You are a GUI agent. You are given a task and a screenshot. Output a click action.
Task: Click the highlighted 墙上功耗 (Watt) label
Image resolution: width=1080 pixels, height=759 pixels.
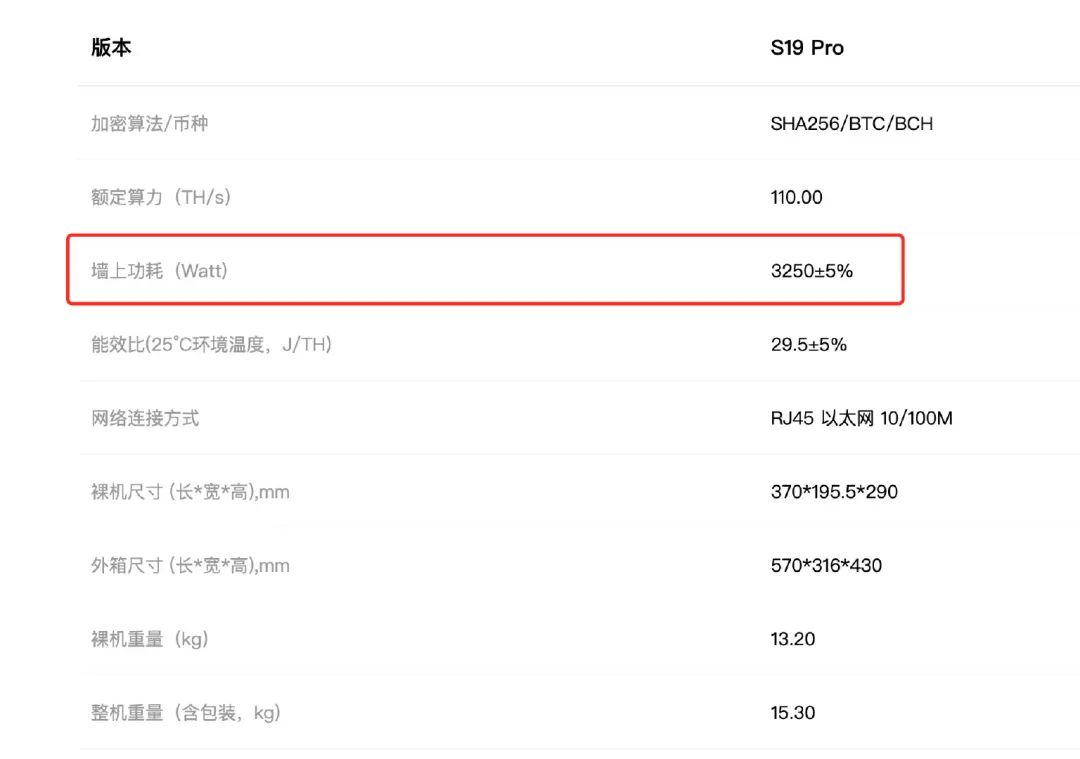pyautogui.click(x=160, y=270)
